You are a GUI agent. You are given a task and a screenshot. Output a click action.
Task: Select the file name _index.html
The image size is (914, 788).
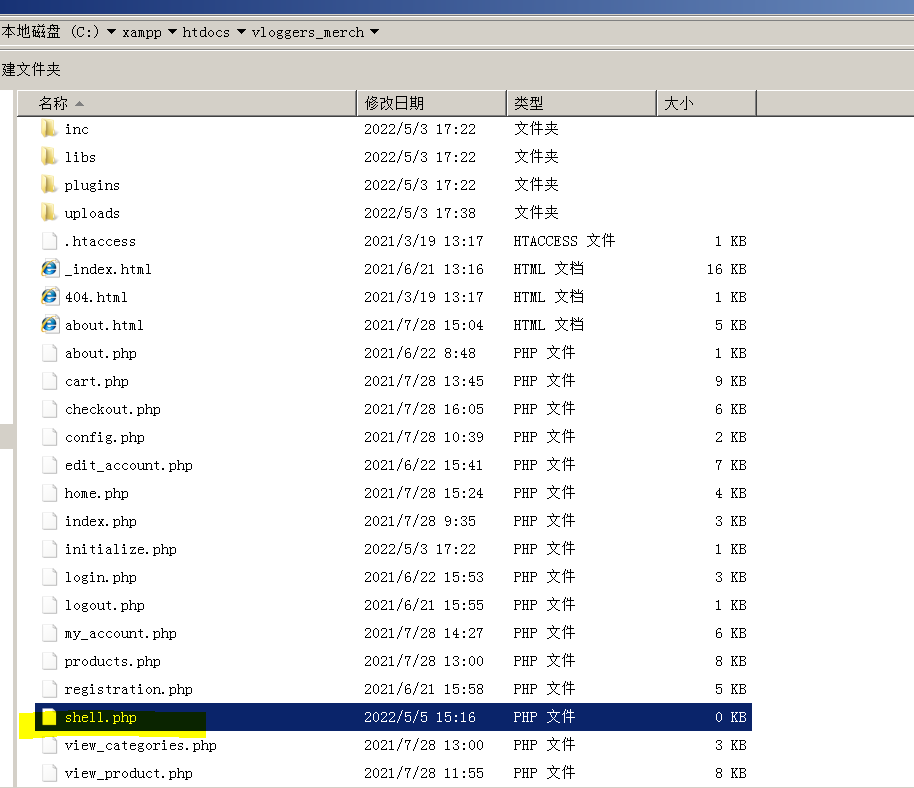point(108,269)
